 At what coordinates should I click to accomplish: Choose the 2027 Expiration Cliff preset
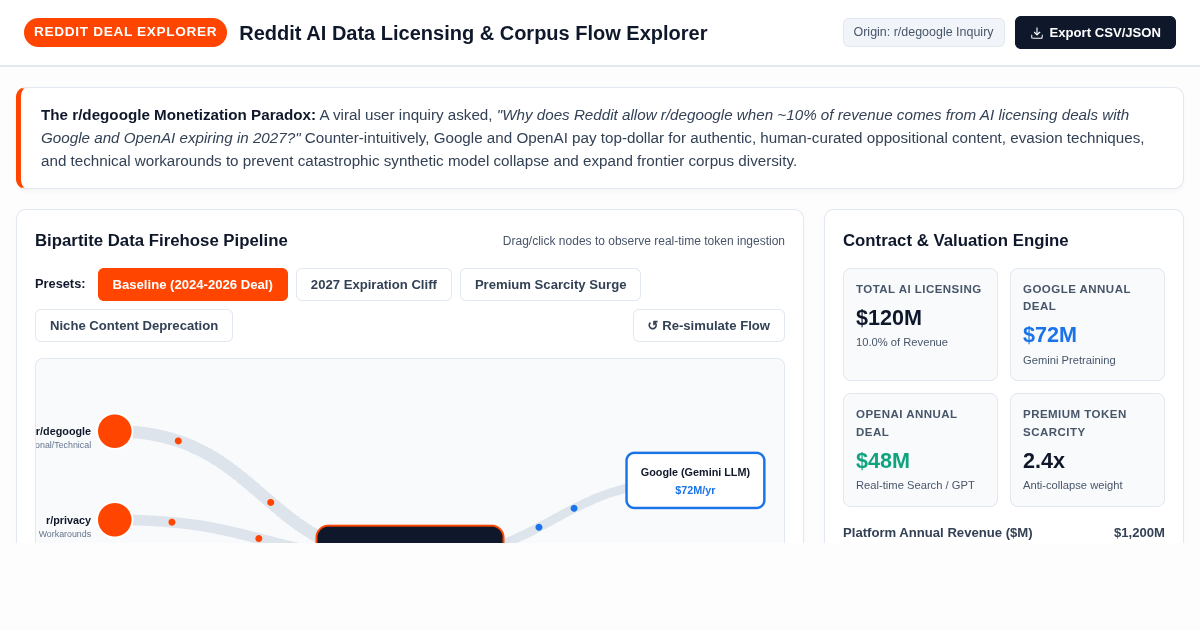pyautogui.click(x=374, y=284)
